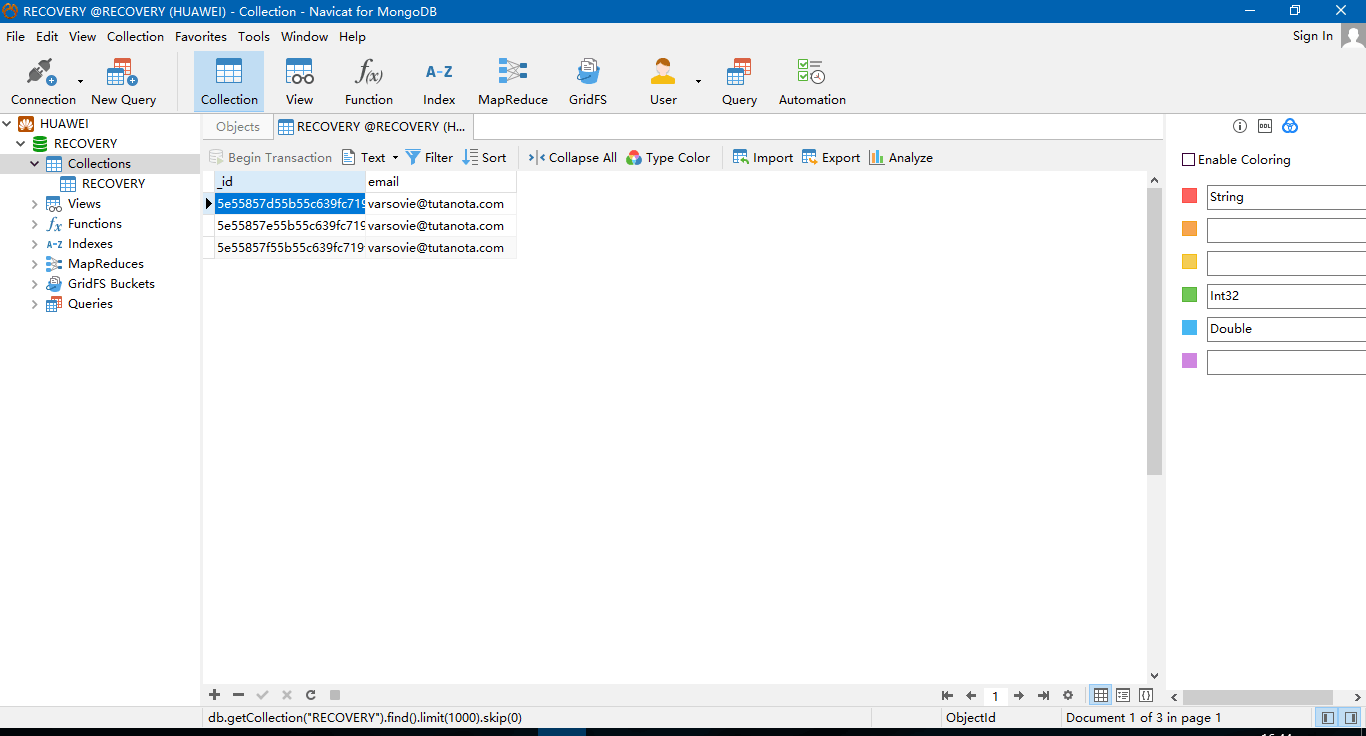The image size is (1366, 736).
Task: Open the Text dropdown arrow
Action: pos(395,158)
